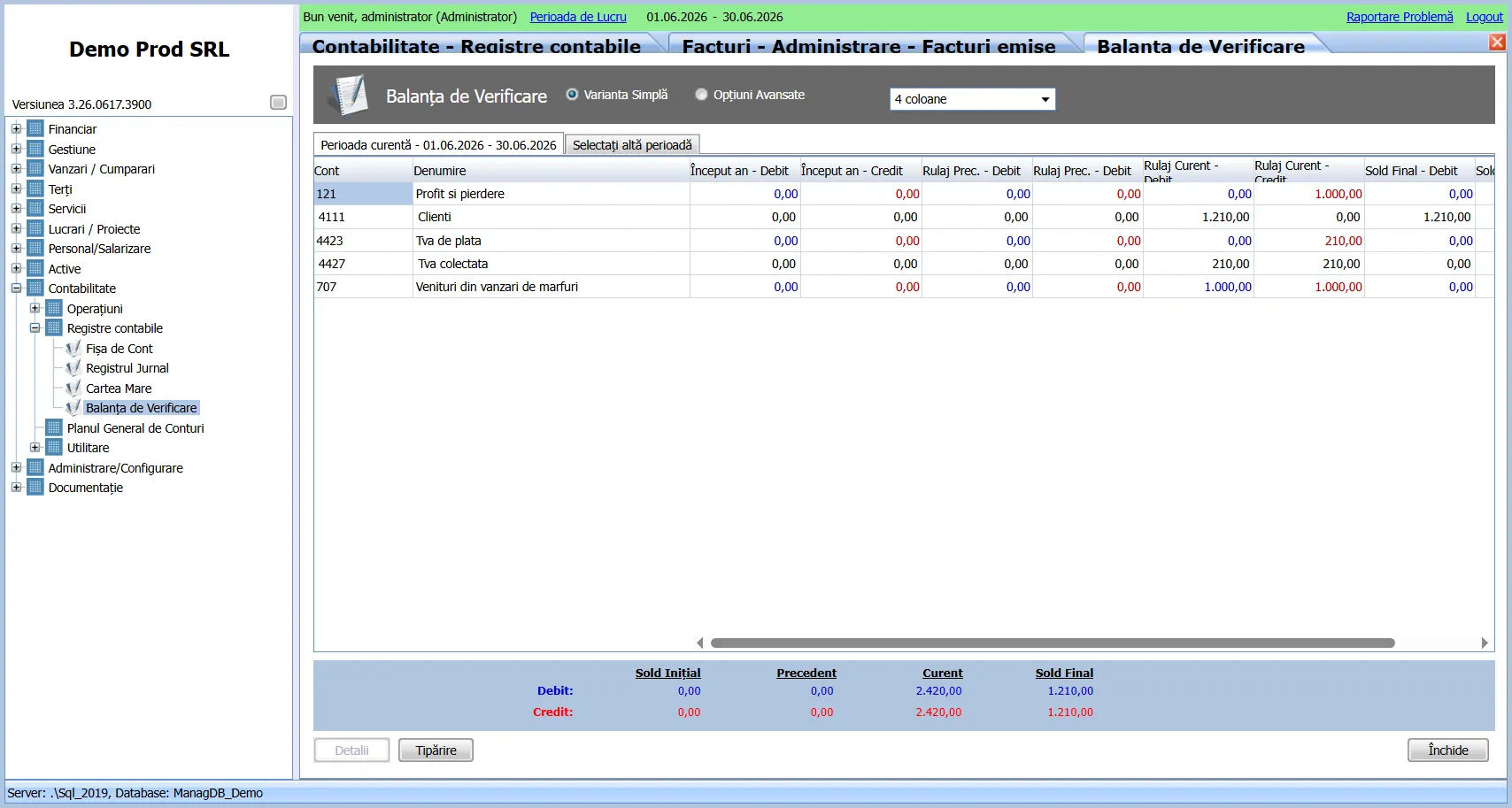Click the Tipărire button
This screenshot has width=1512, height=808.
point(436,750)
